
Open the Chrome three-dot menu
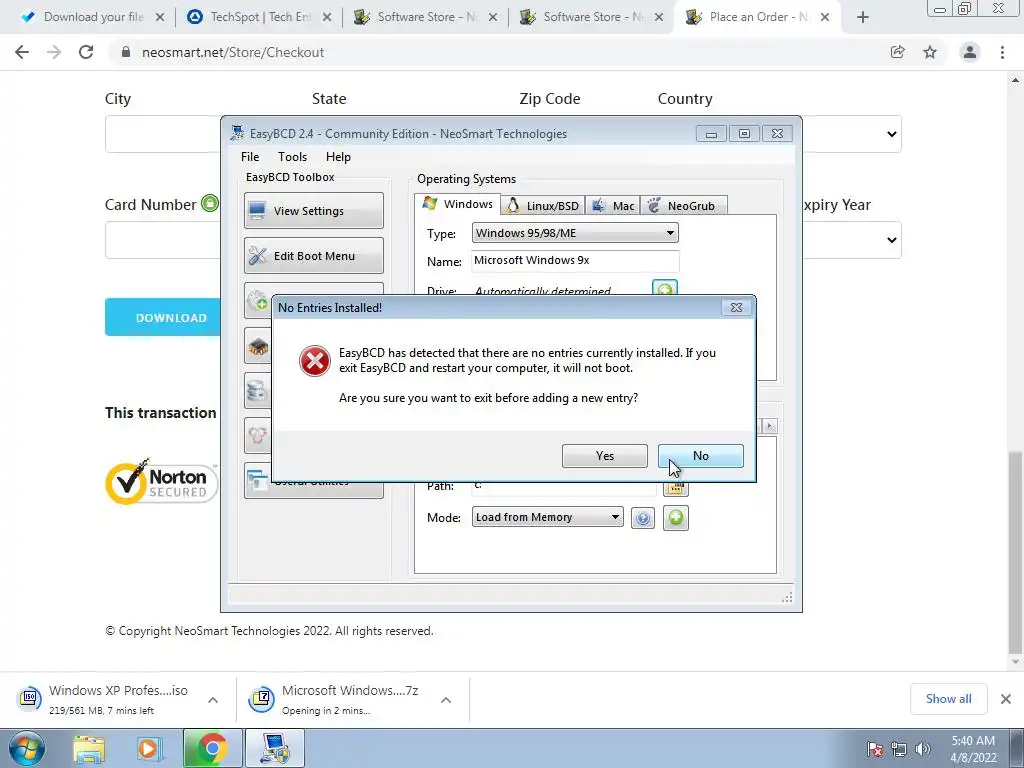(1002, 52)
